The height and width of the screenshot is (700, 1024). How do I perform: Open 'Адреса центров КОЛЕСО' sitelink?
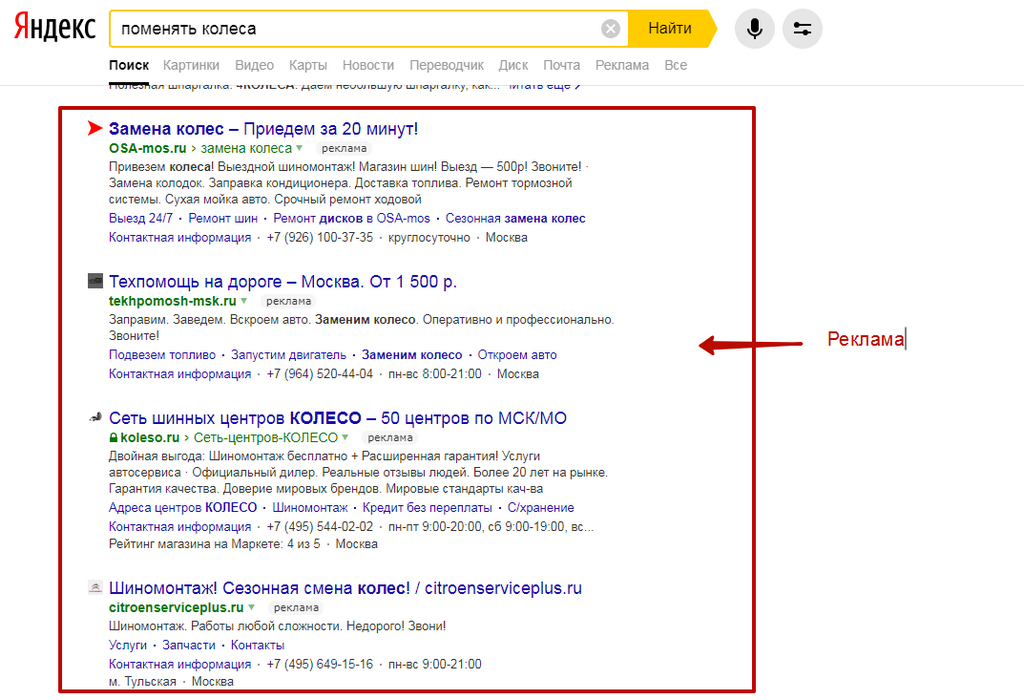(183, 507)
